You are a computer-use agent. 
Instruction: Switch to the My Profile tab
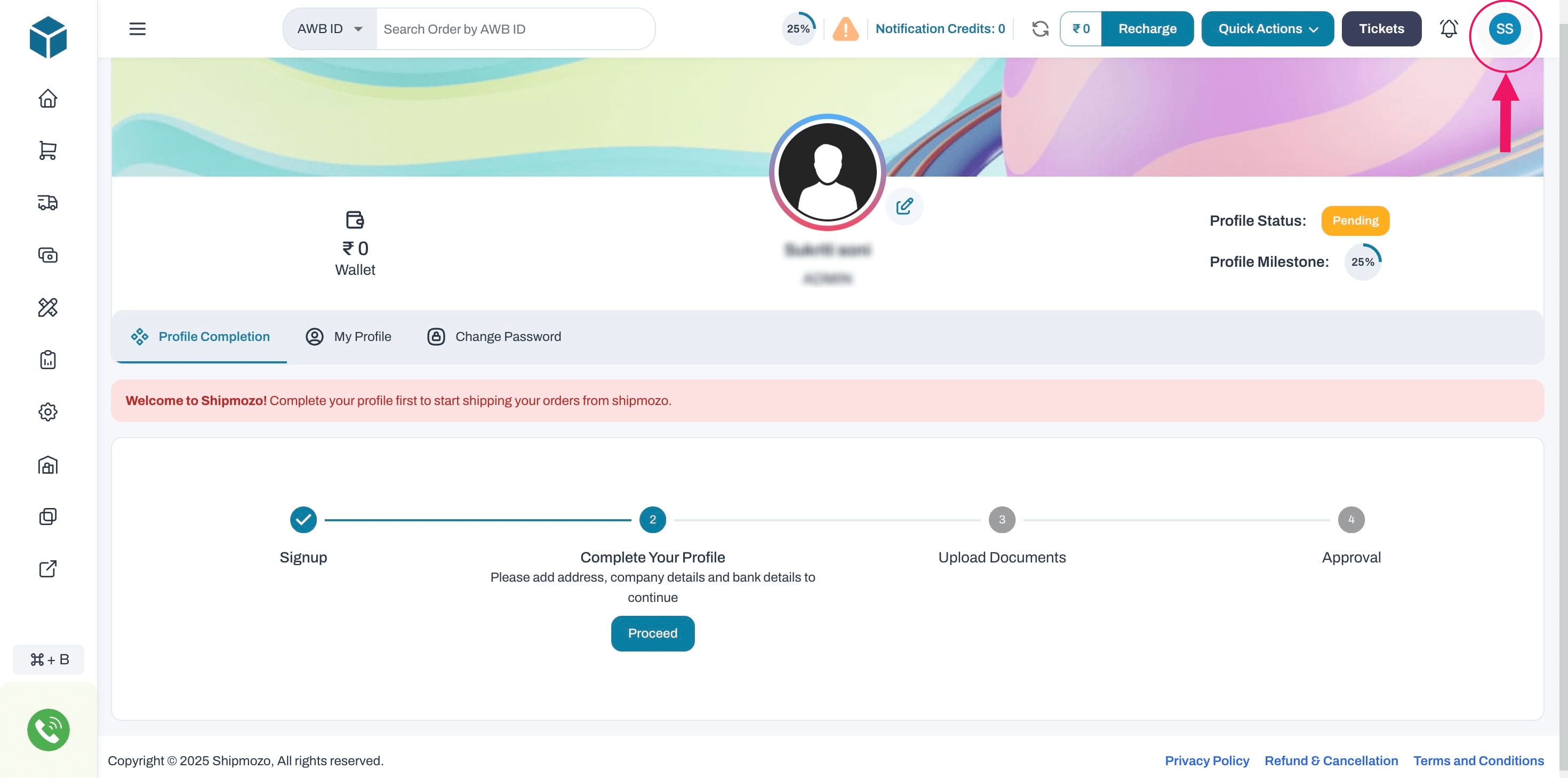pyautogui.click(x=349, y=336)
